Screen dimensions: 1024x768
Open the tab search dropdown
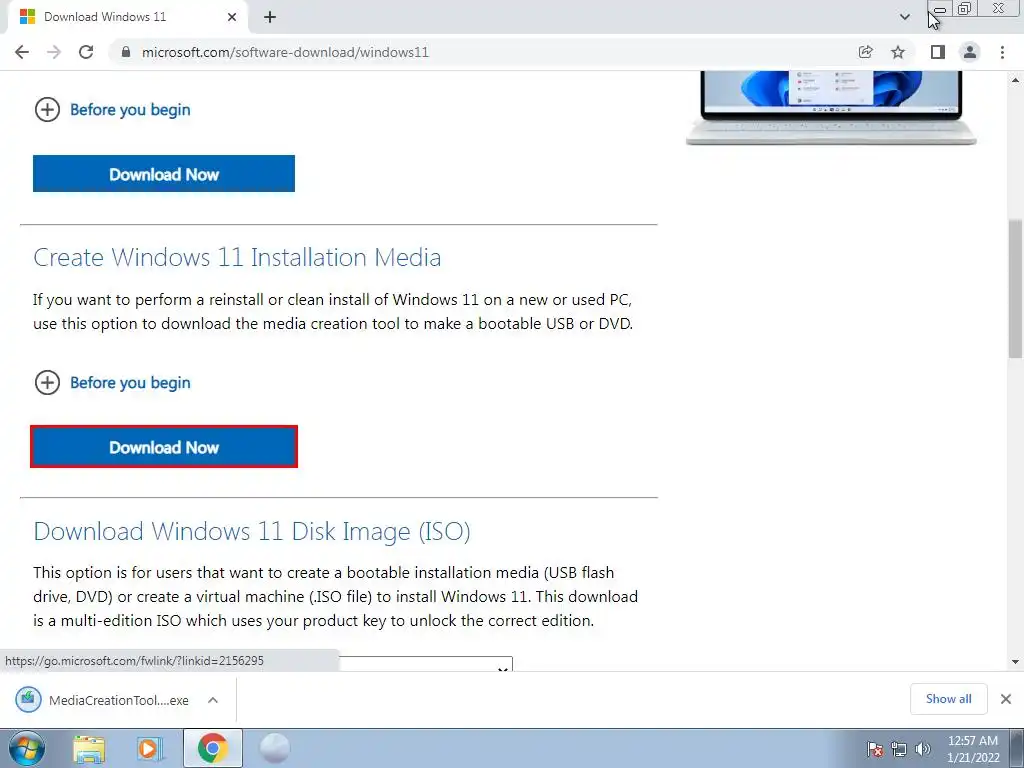coord(904,17)
